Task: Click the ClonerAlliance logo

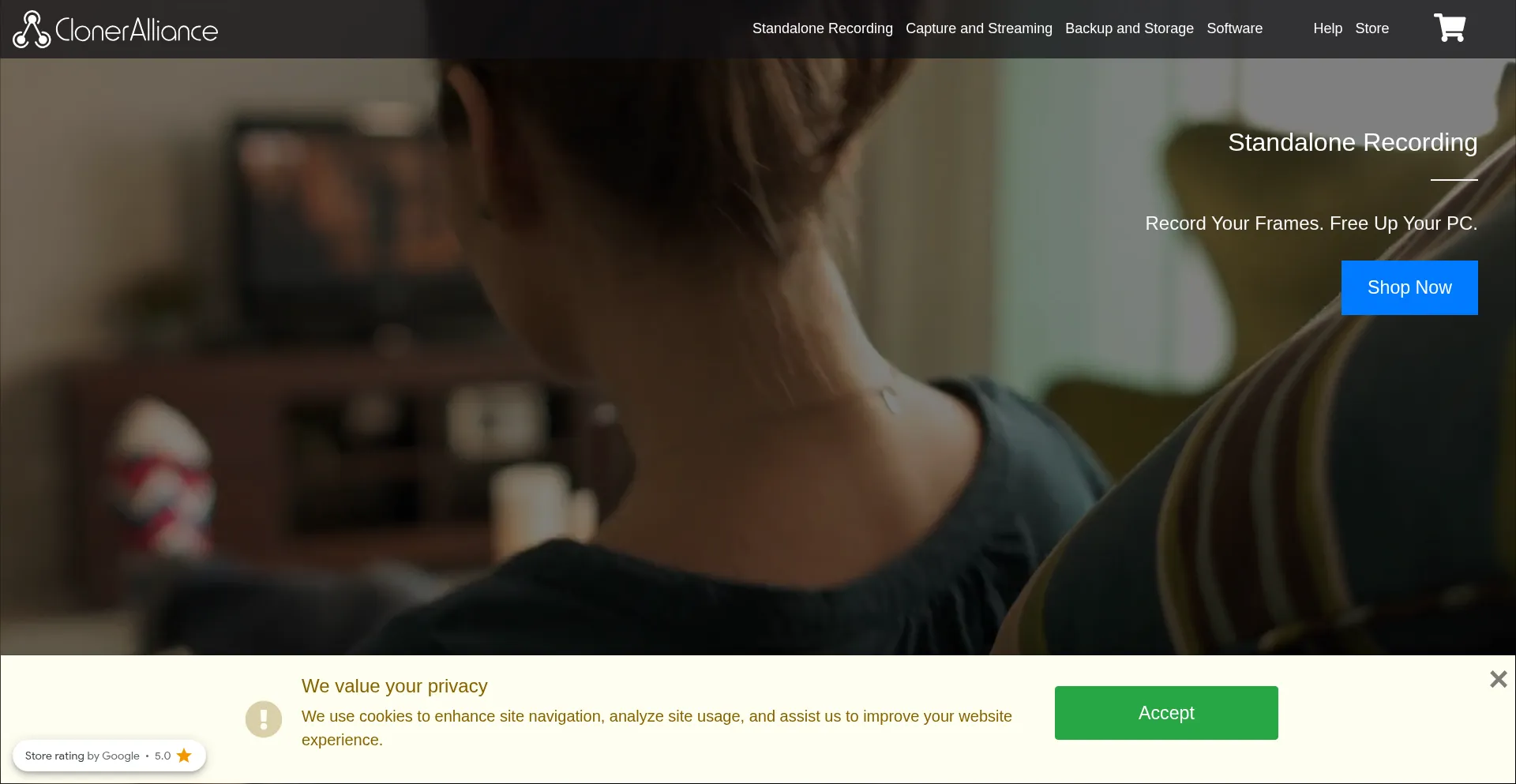Action: [x=115, y=29]
